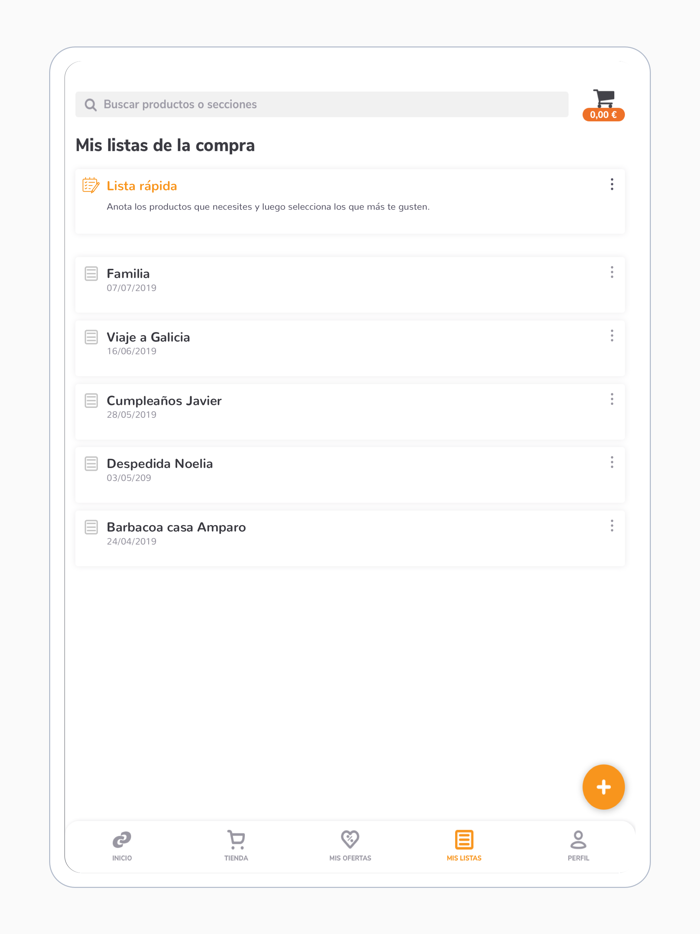Open the Despedida Noelia list
The width and height of the screenshot is (700, 934).
(x=160, y=463)
